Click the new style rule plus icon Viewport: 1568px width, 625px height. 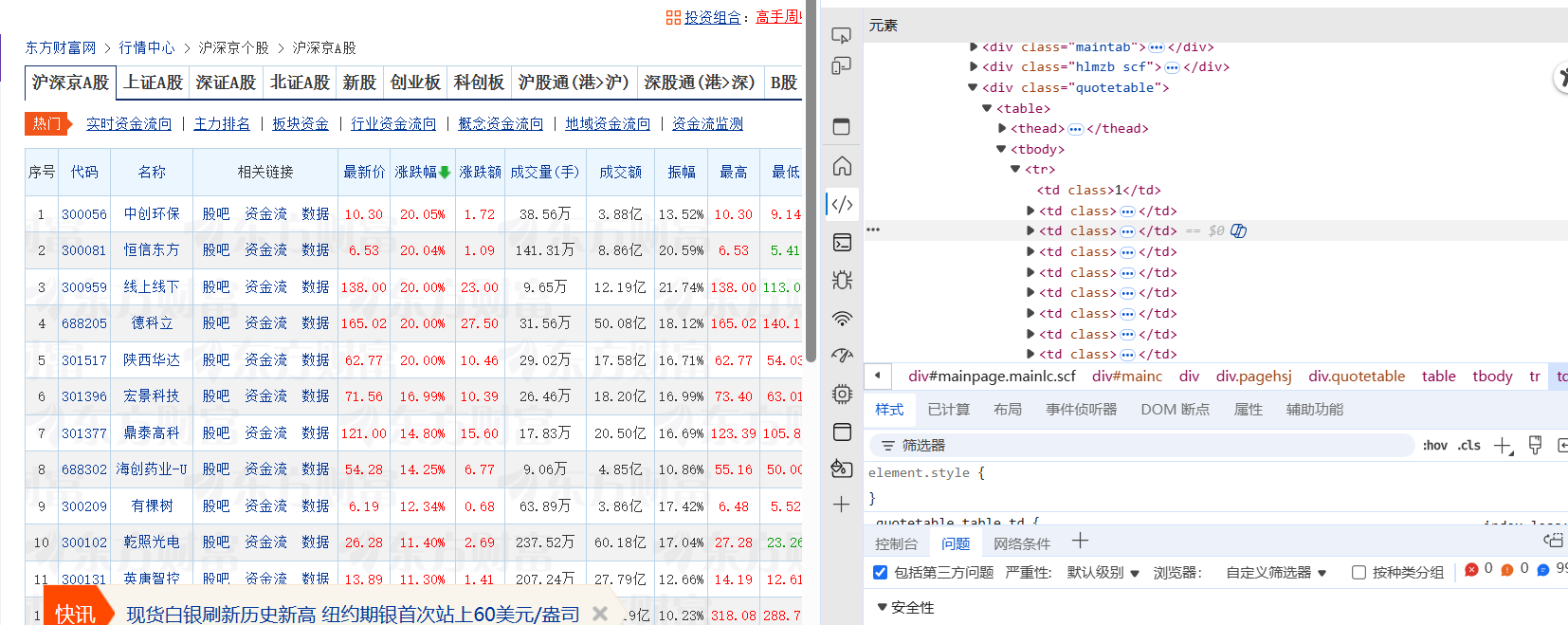(x=1504, y=446)
